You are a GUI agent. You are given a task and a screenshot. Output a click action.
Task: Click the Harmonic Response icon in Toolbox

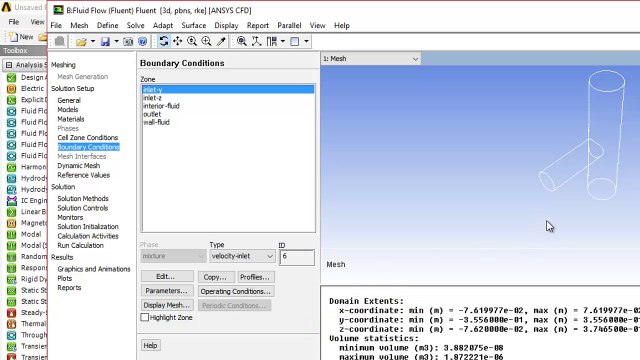11,167
